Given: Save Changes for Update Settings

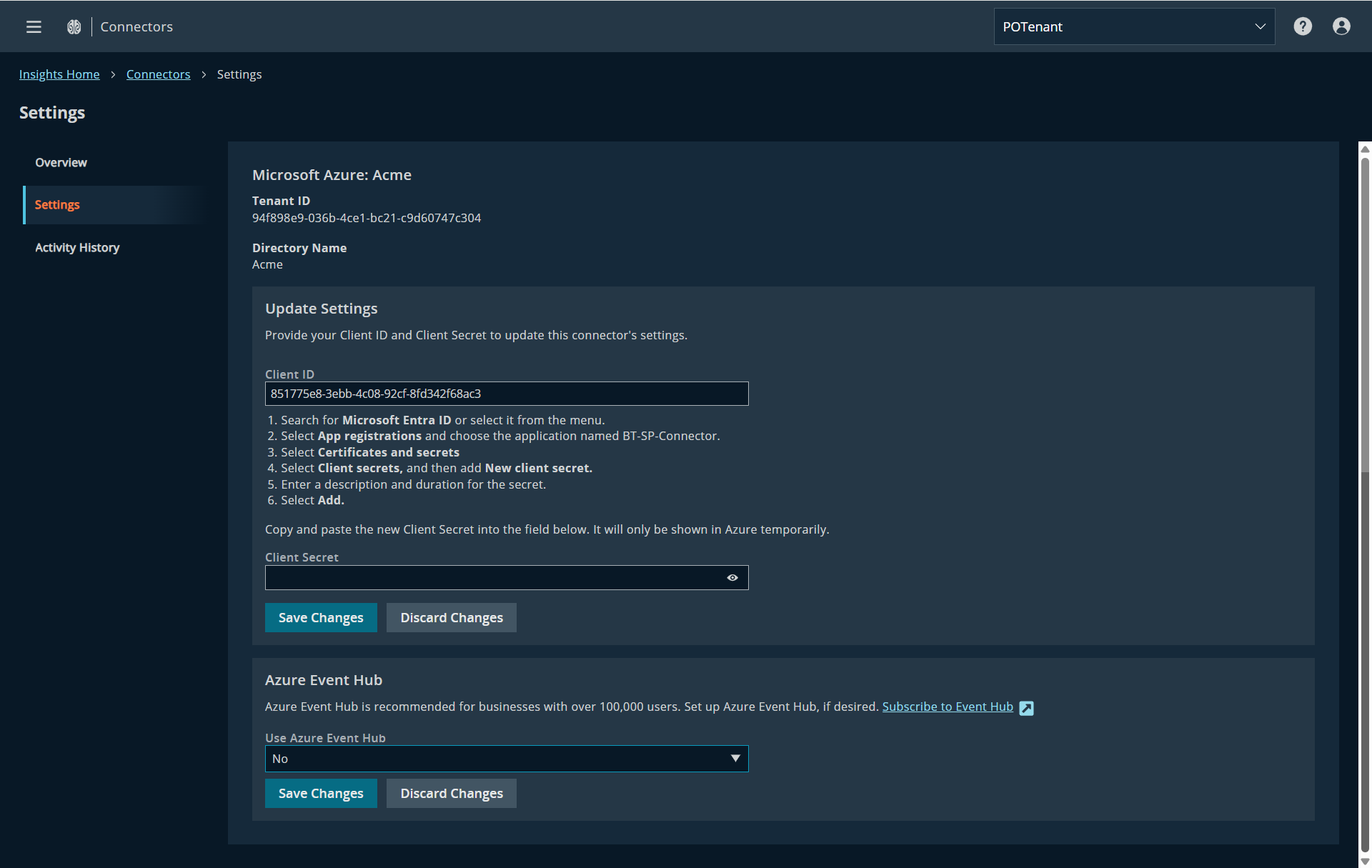Looking at the screenshot, I should tap(320, 618).
